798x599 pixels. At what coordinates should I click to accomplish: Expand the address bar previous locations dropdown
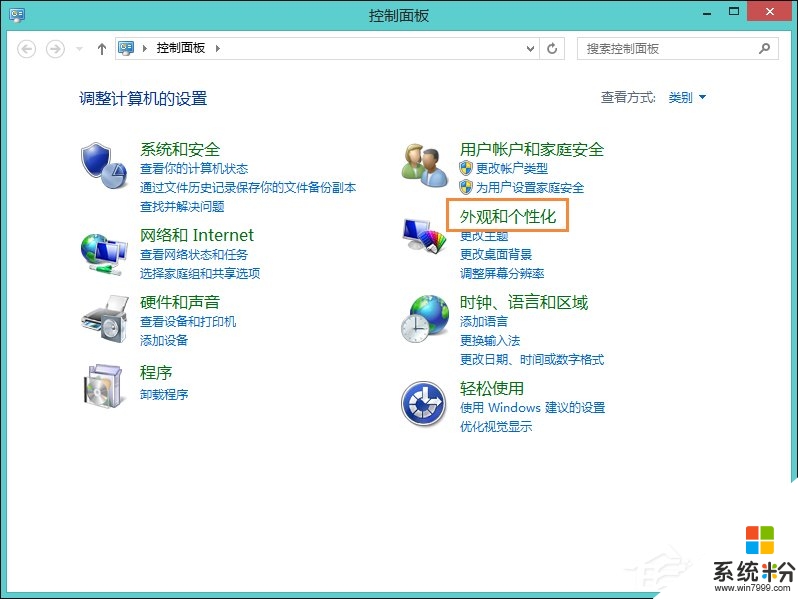[x=530, y=48]
